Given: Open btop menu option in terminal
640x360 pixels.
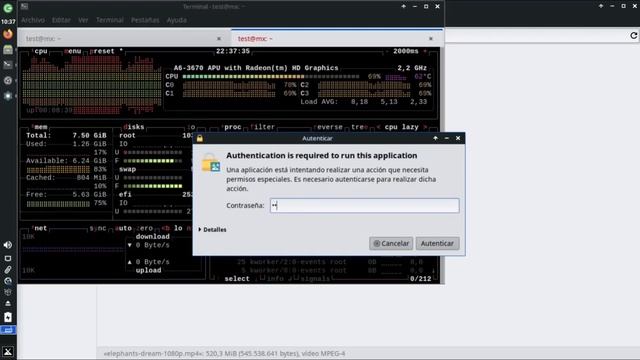Looking at the screenshot, I should [x=73, y=51].
